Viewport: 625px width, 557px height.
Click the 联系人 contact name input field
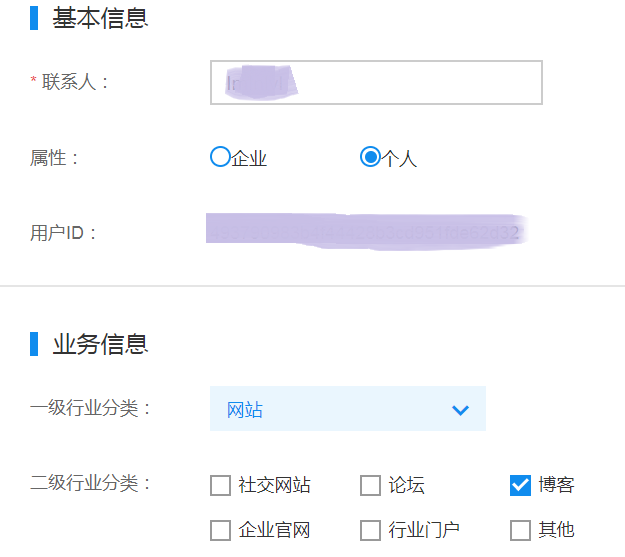376,83
